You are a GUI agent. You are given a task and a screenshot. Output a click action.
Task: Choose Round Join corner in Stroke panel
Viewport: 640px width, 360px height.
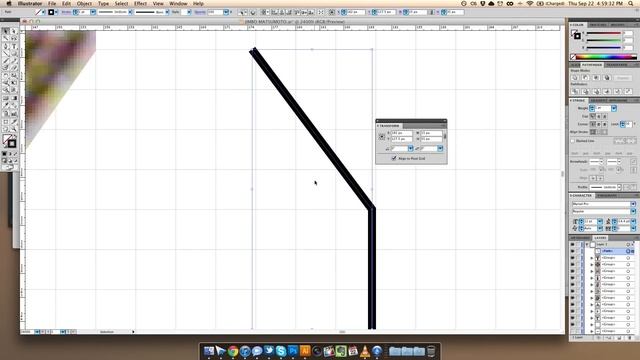(x=599, y=124)
